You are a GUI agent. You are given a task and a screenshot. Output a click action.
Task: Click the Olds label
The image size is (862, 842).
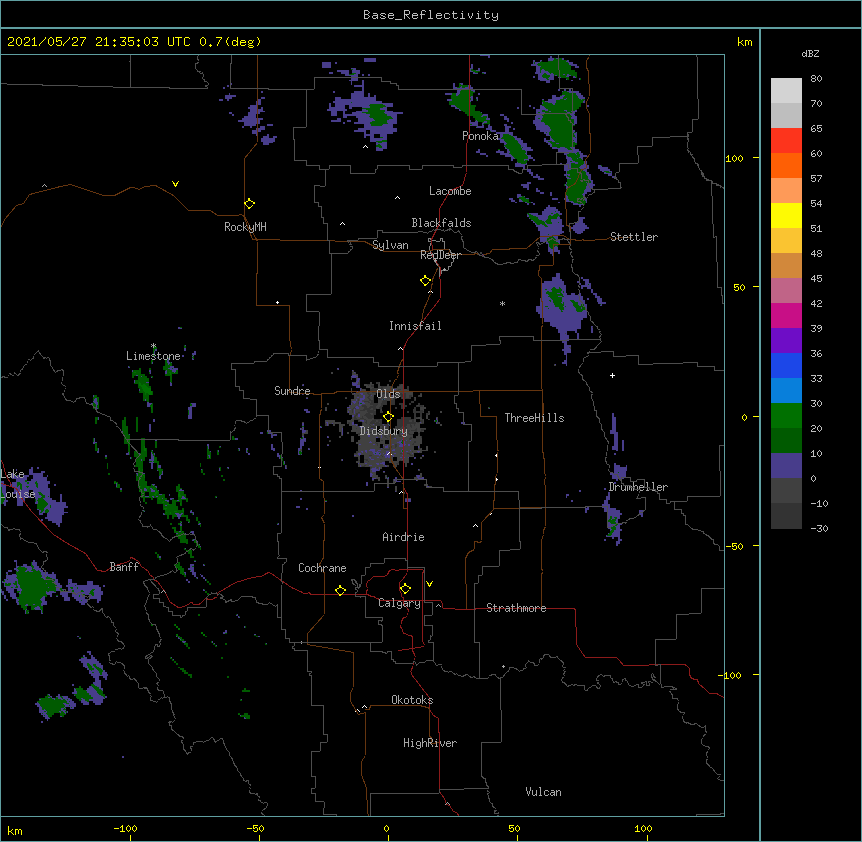click(388, 394)
